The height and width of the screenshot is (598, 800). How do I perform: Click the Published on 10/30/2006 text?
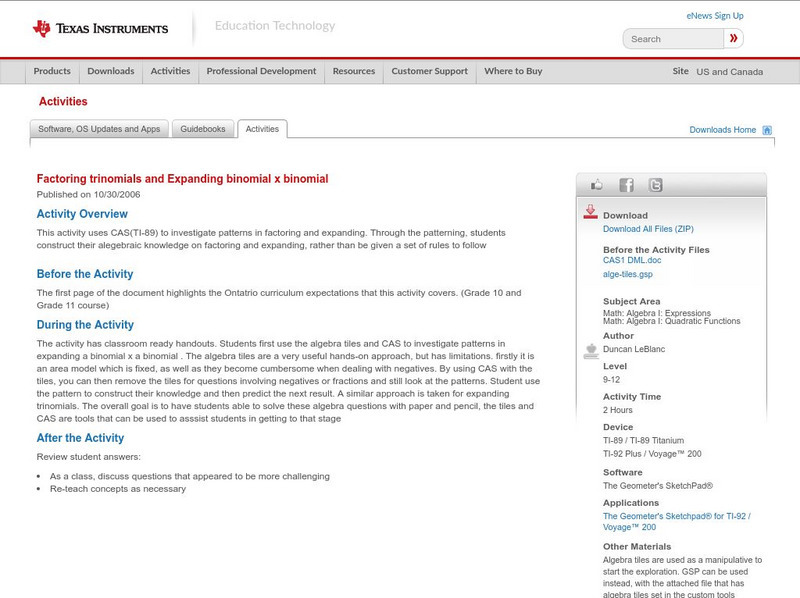88,194
